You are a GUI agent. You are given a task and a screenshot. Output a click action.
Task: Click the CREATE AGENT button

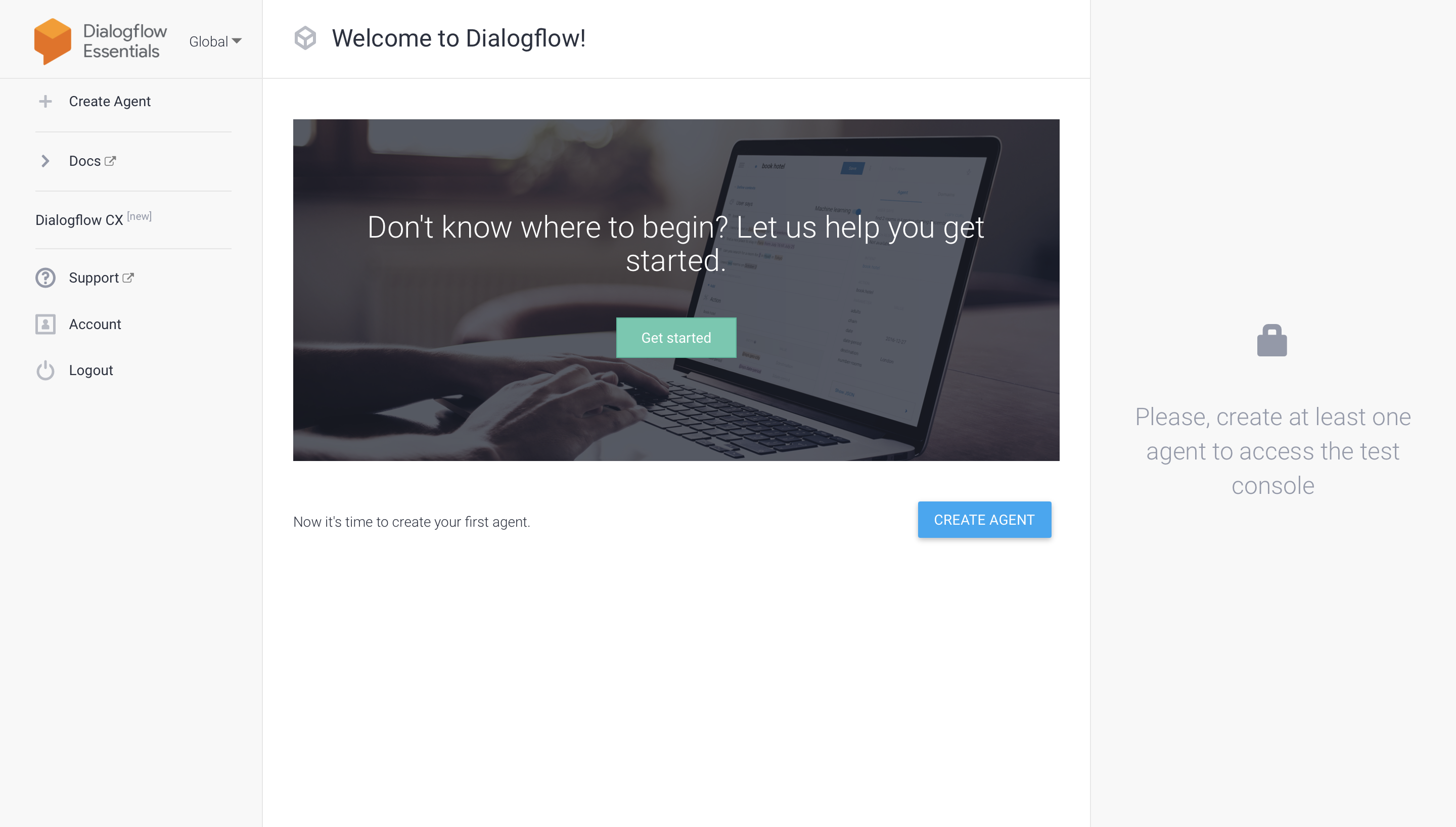(x=984, y=519)
